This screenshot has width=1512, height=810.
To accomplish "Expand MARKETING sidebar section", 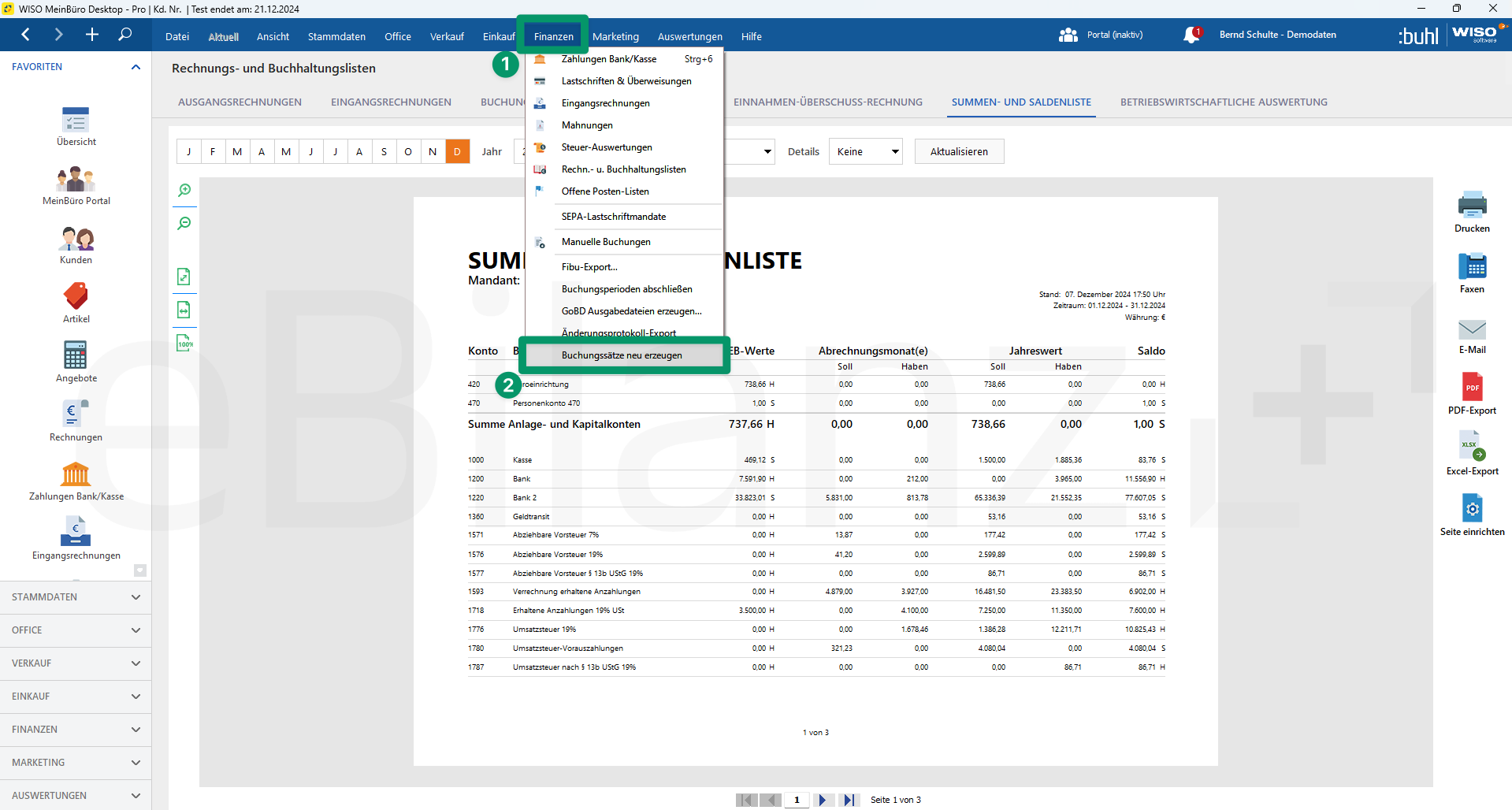I will click(76, 763).
